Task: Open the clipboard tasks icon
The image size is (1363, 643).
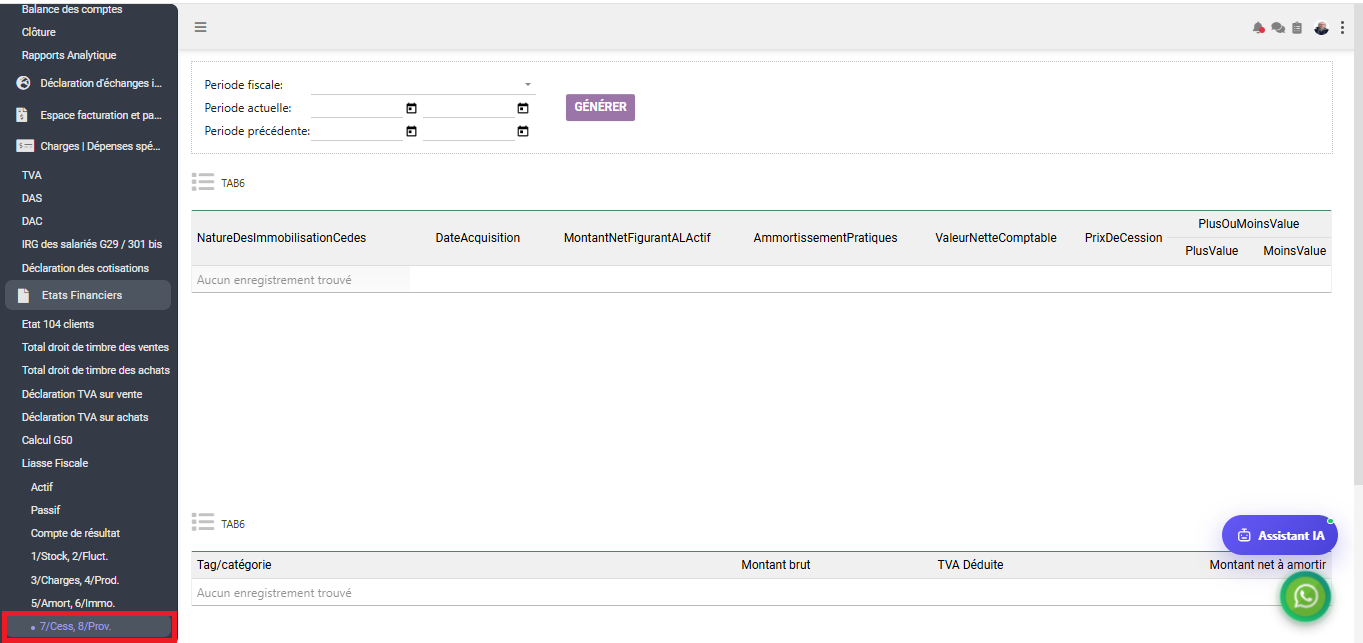Action: click(1297, 28)
